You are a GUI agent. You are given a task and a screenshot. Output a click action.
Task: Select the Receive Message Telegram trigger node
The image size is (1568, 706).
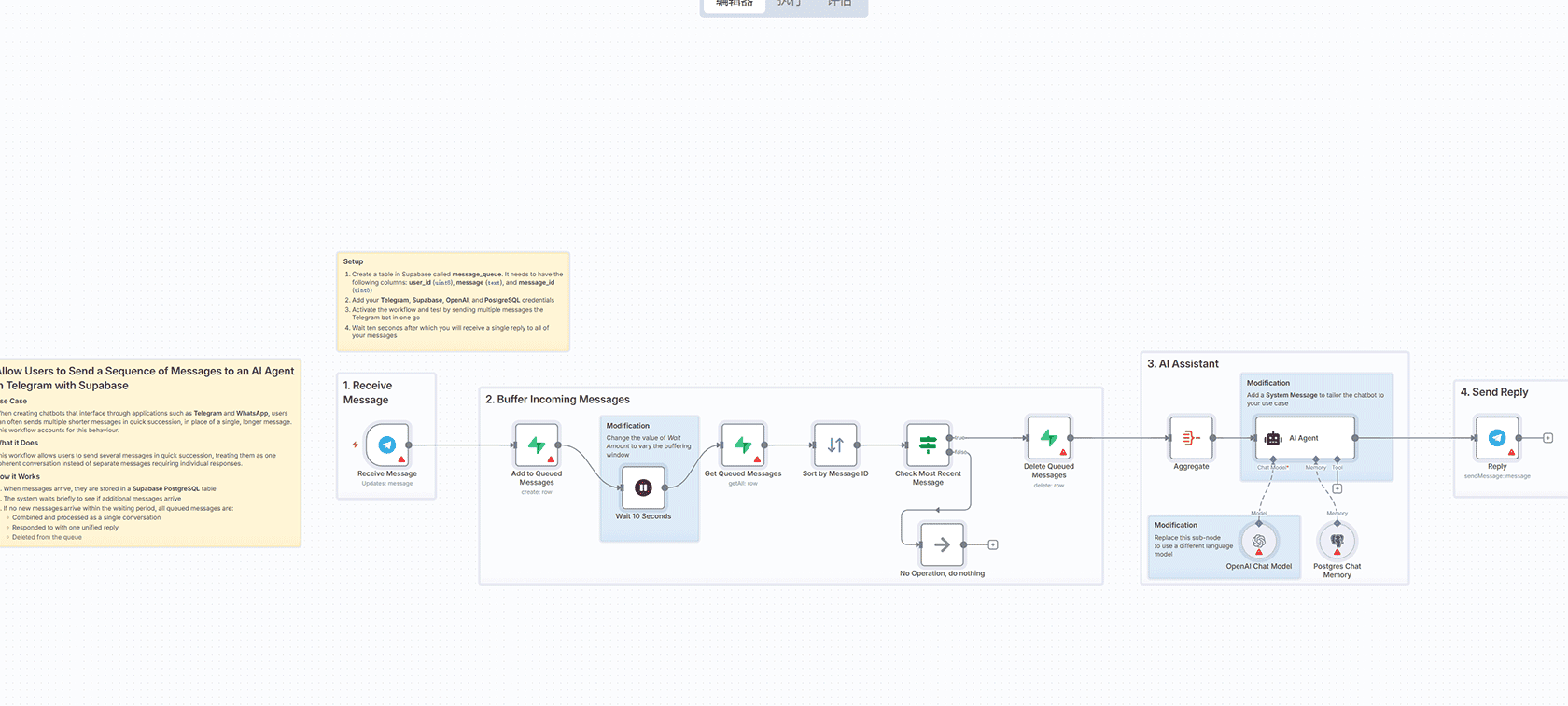(x=387, y=445)
